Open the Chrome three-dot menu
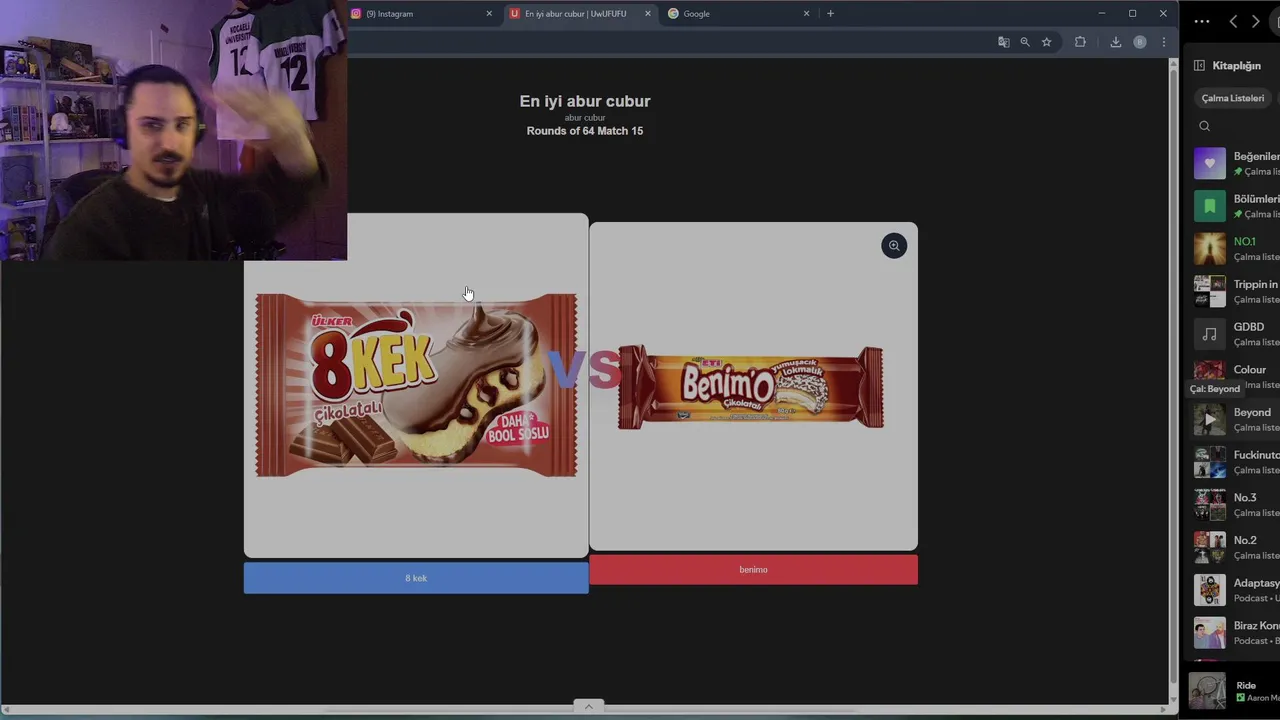 (1164, 42)
